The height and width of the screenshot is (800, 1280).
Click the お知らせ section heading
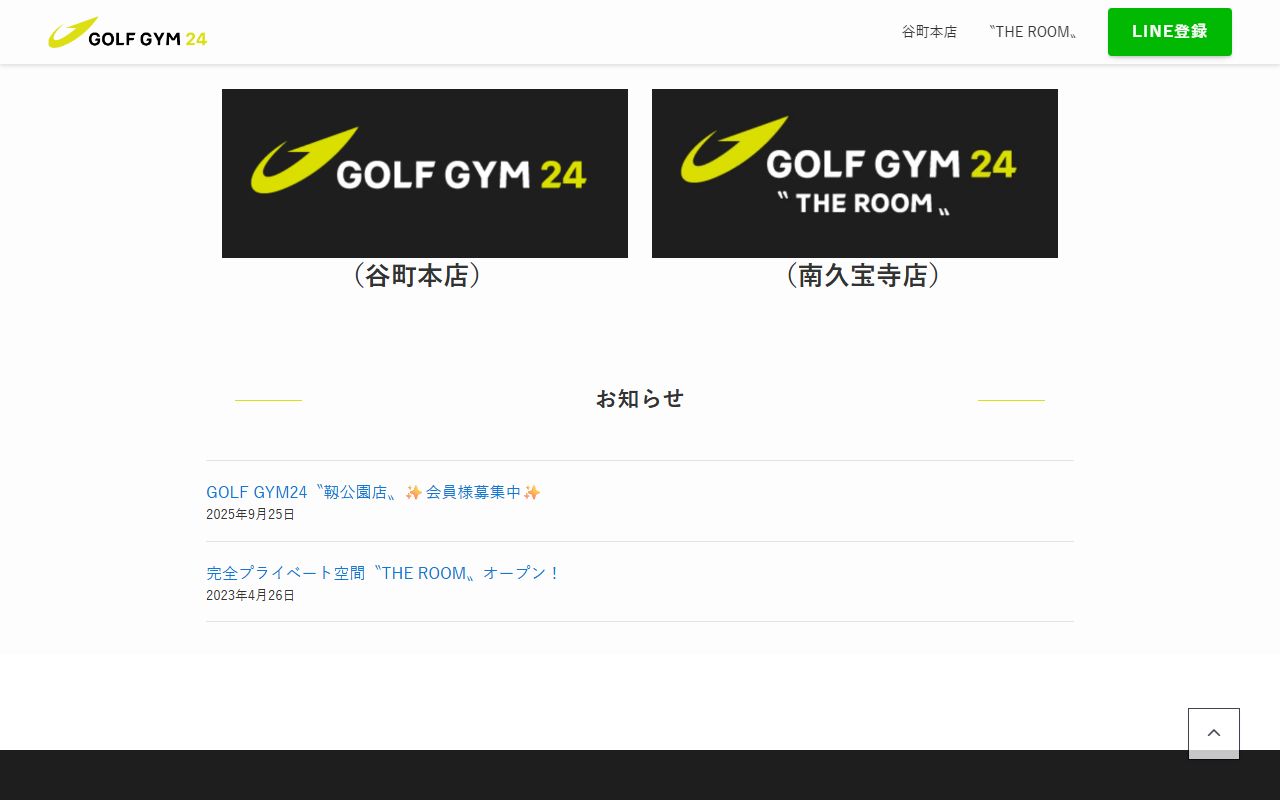640,399
